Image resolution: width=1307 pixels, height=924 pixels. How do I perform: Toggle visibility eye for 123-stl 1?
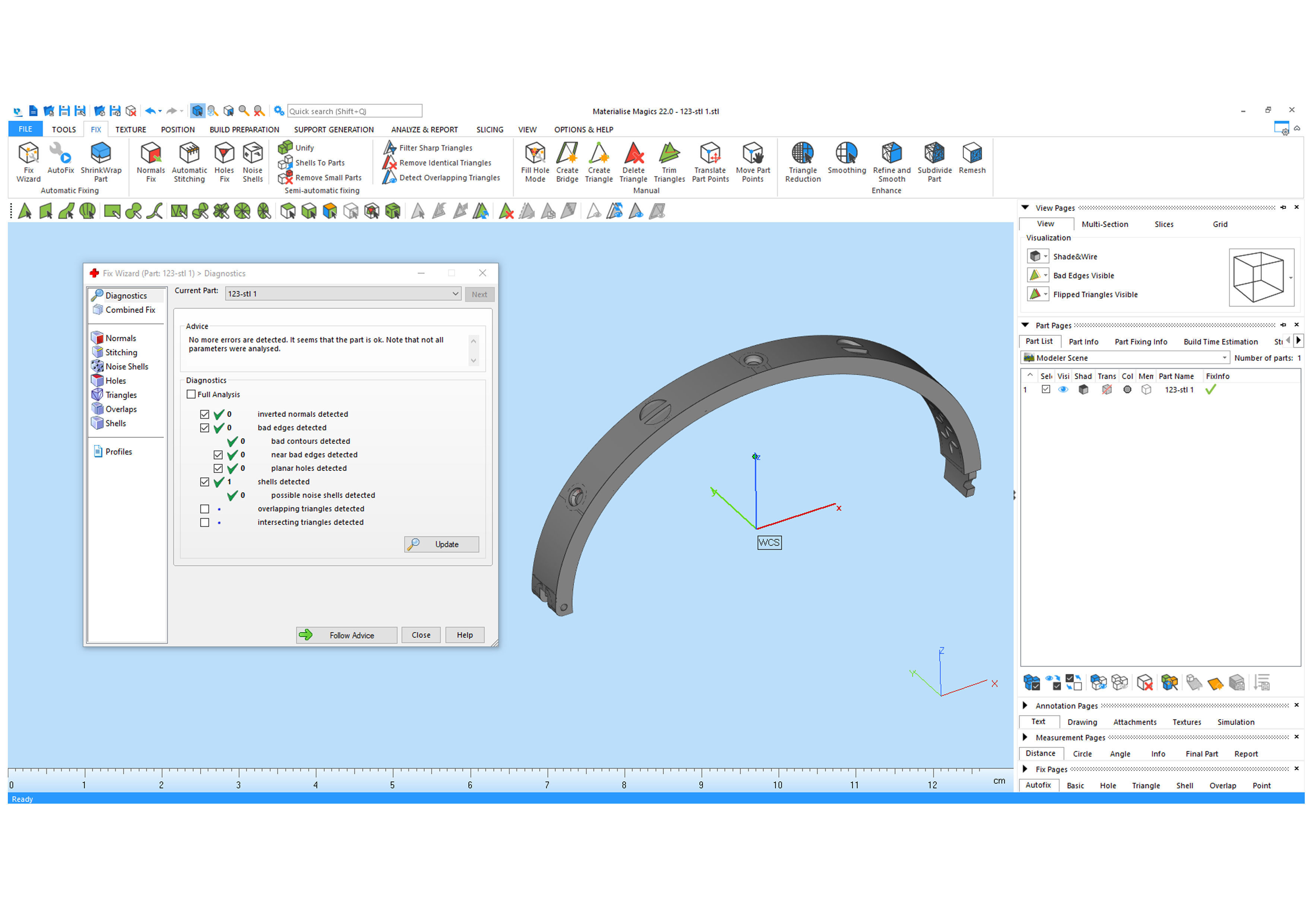(1063, 390)
